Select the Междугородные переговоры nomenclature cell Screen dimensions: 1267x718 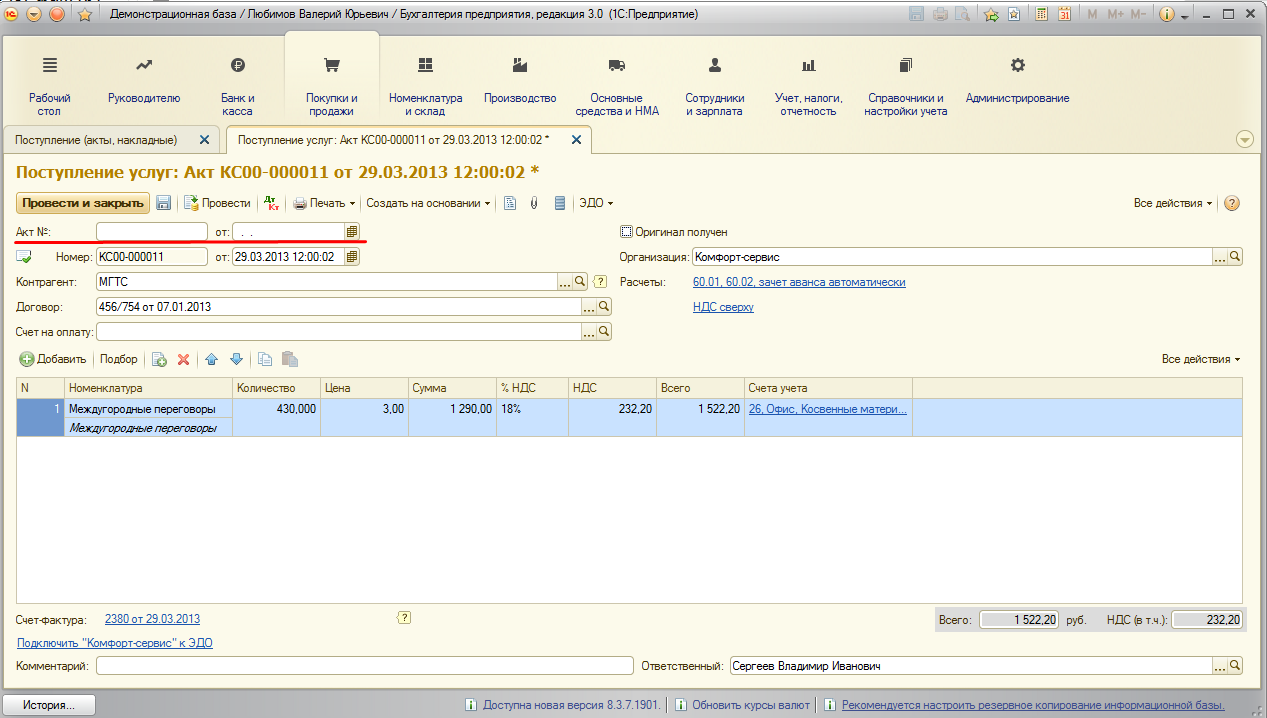[x=148, y=409]
